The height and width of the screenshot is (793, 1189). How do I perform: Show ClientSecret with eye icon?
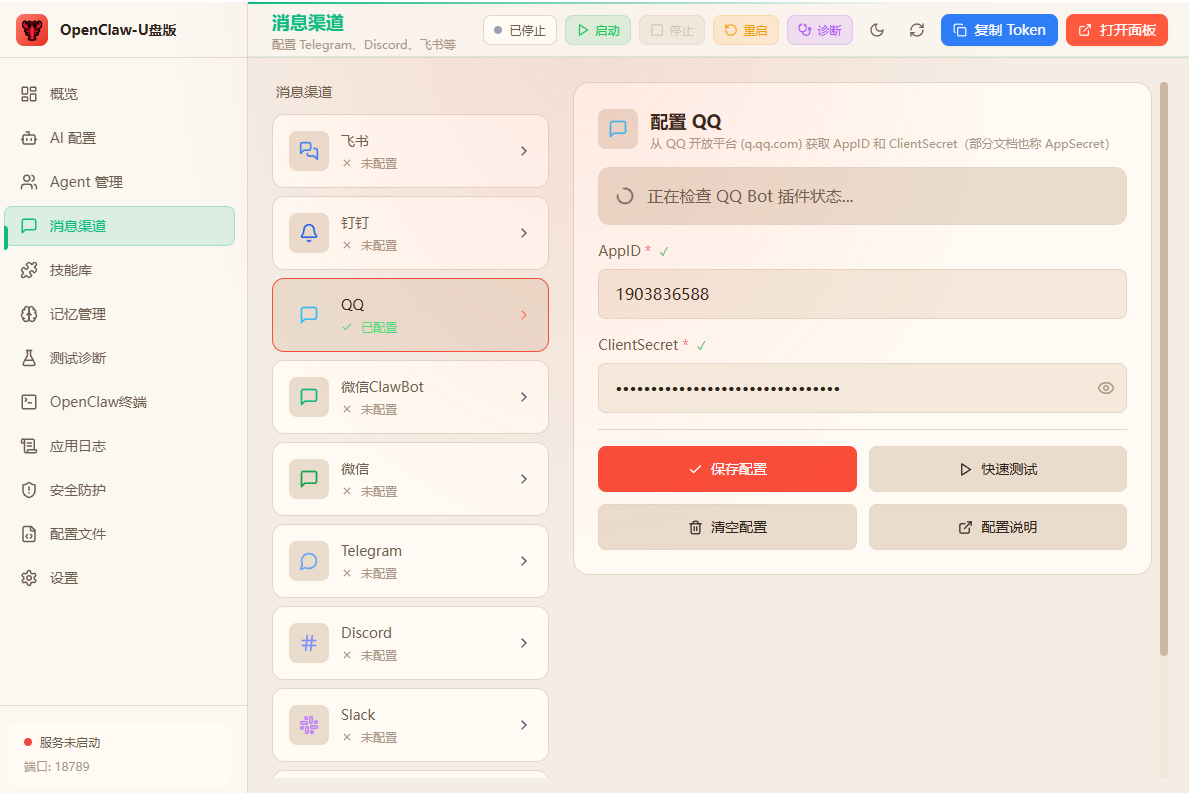pyautogui.click(x=1106, y=388)
